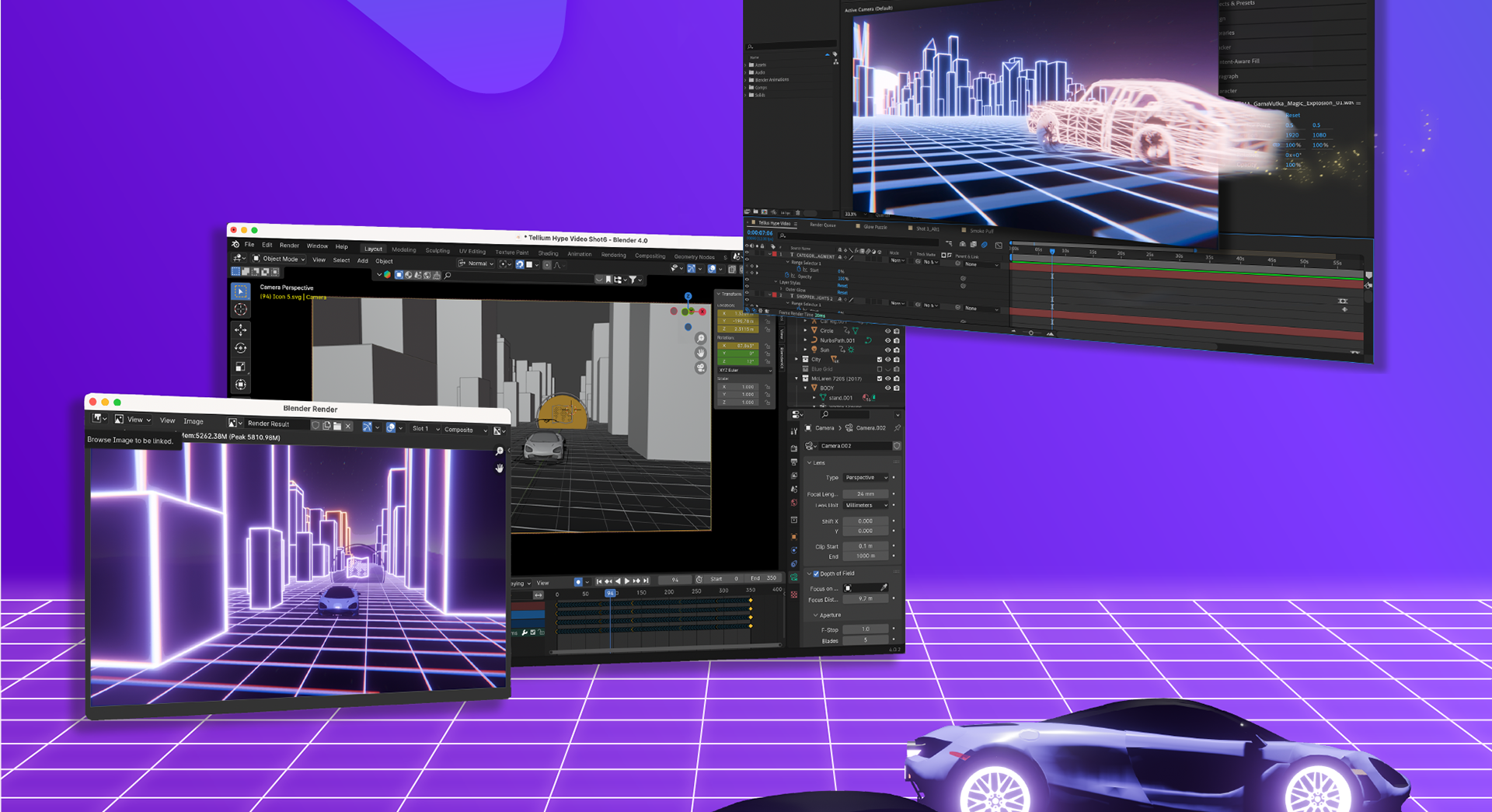Click pan hand icon in Blender Render window
The width and height of the screenshot is (1492, 812).
pyautogui.click(x=500, y=468)
